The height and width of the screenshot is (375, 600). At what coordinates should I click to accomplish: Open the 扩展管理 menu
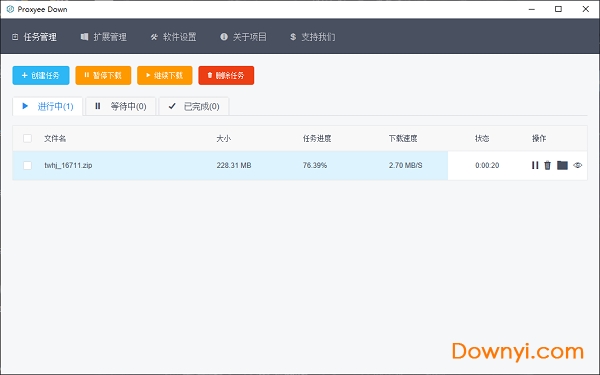pos(104,37)
